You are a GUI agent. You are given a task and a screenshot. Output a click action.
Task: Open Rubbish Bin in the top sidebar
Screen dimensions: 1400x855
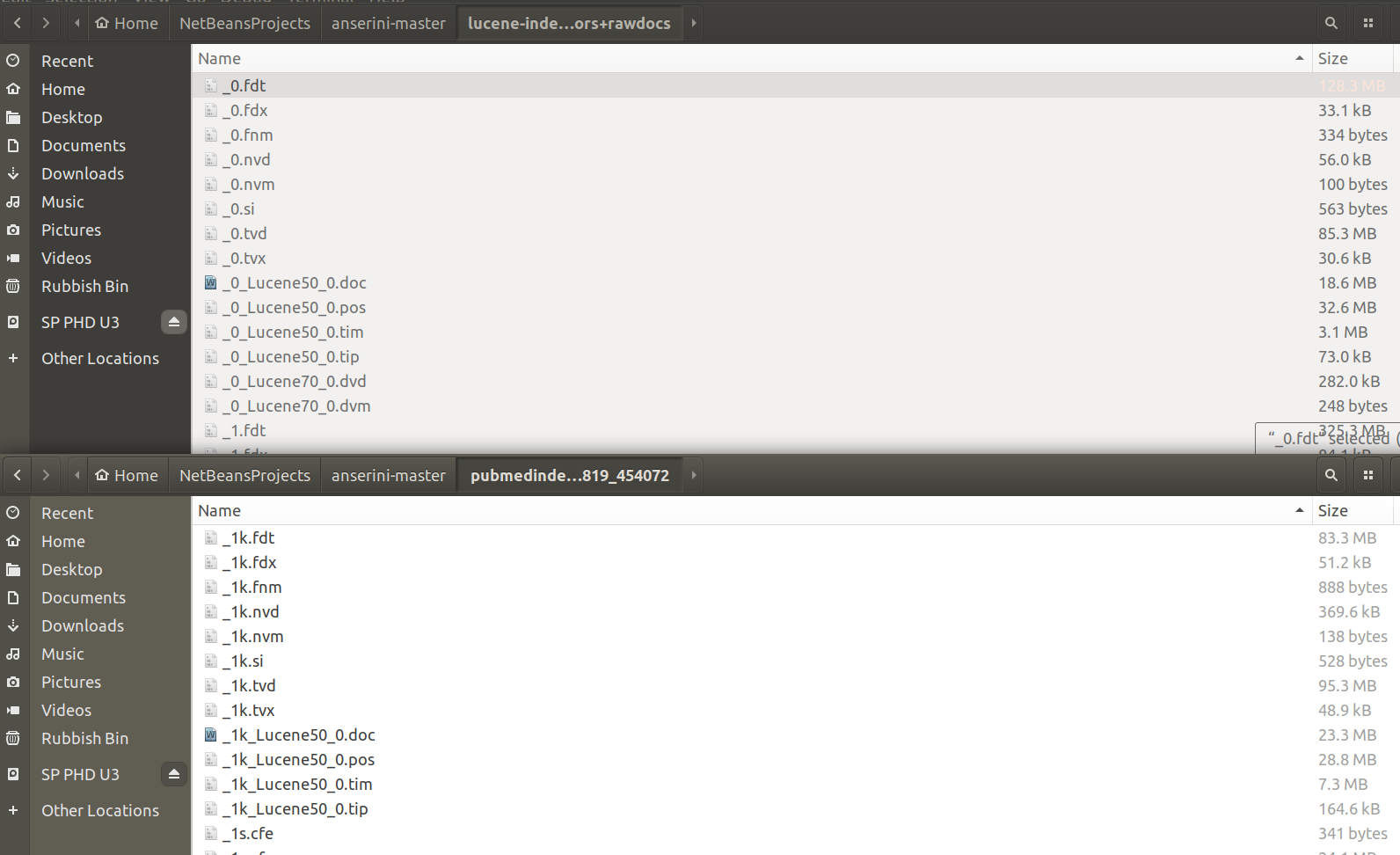point(95,286)
